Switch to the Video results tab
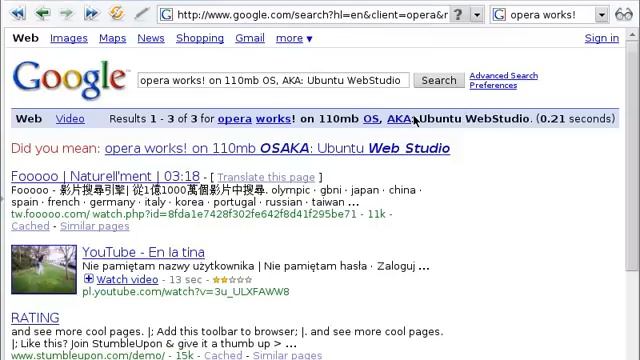The height and width of the screenshot is (360, 640). click(x=70, y=119)
